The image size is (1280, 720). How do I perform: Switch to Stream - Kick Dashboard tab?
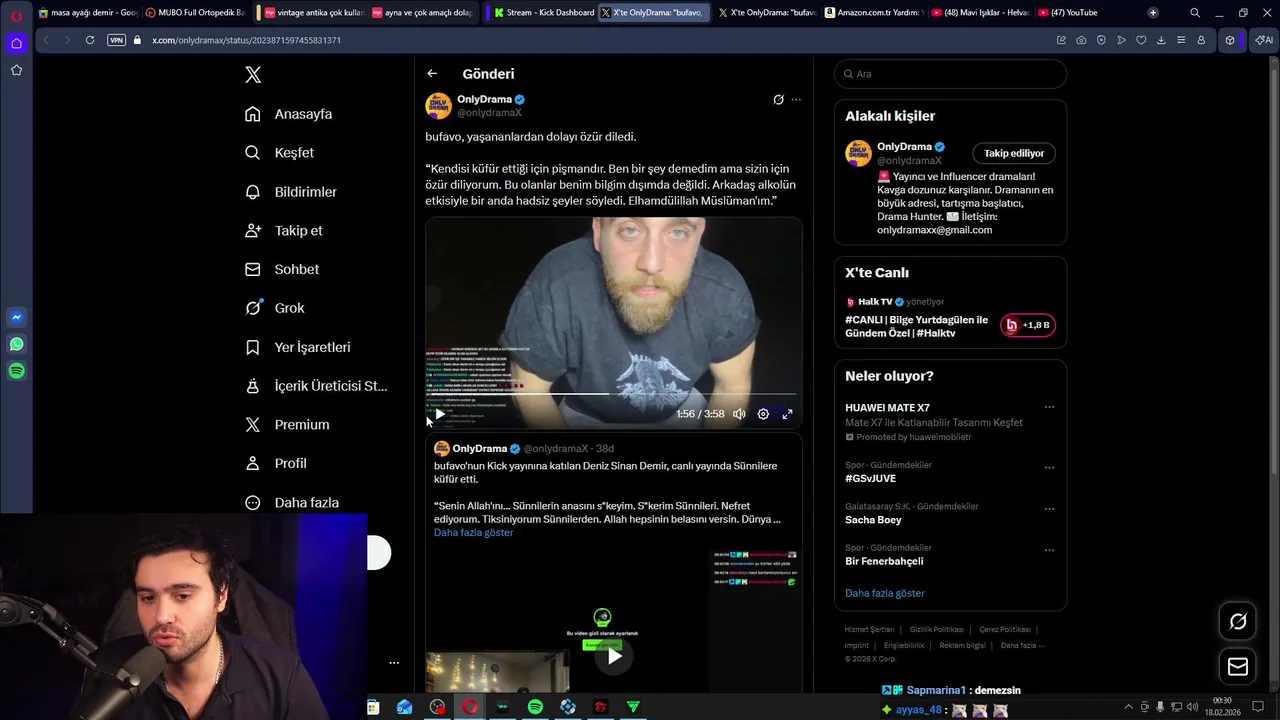coord(543,13)
